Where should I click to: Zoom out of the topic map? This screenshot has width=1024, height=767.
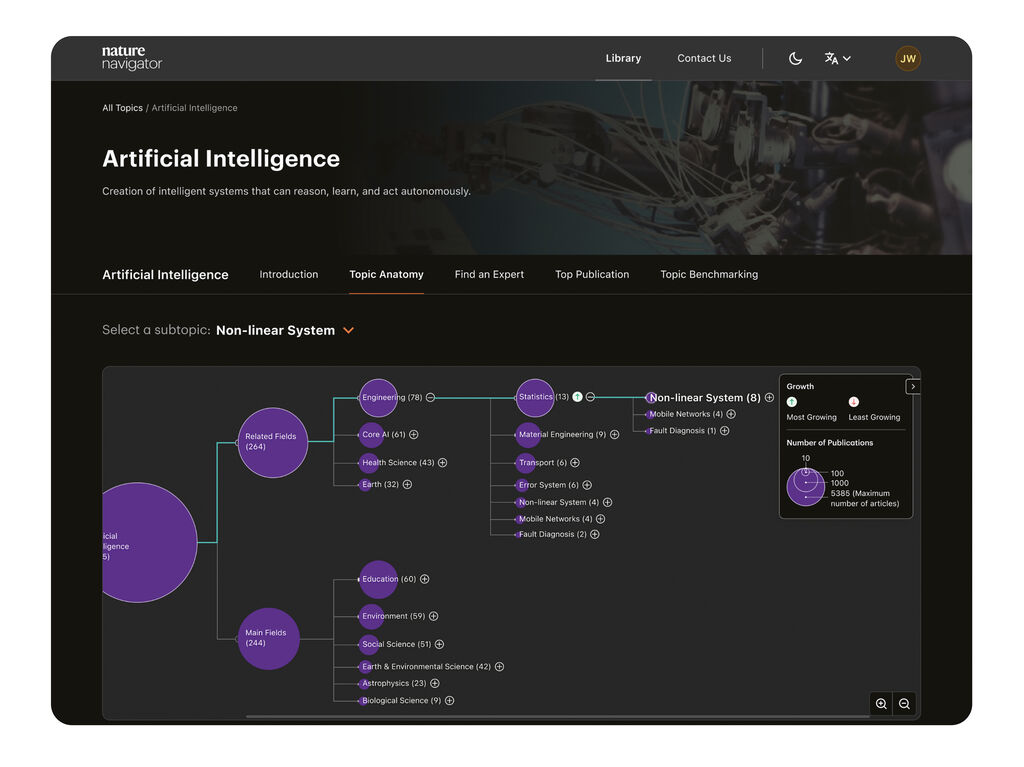coord(904,704)
